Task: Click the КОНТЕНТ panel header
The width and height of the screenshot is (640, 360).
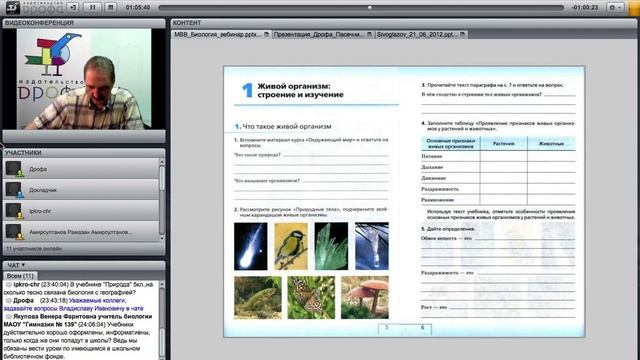Action: (x=404, y=23)
